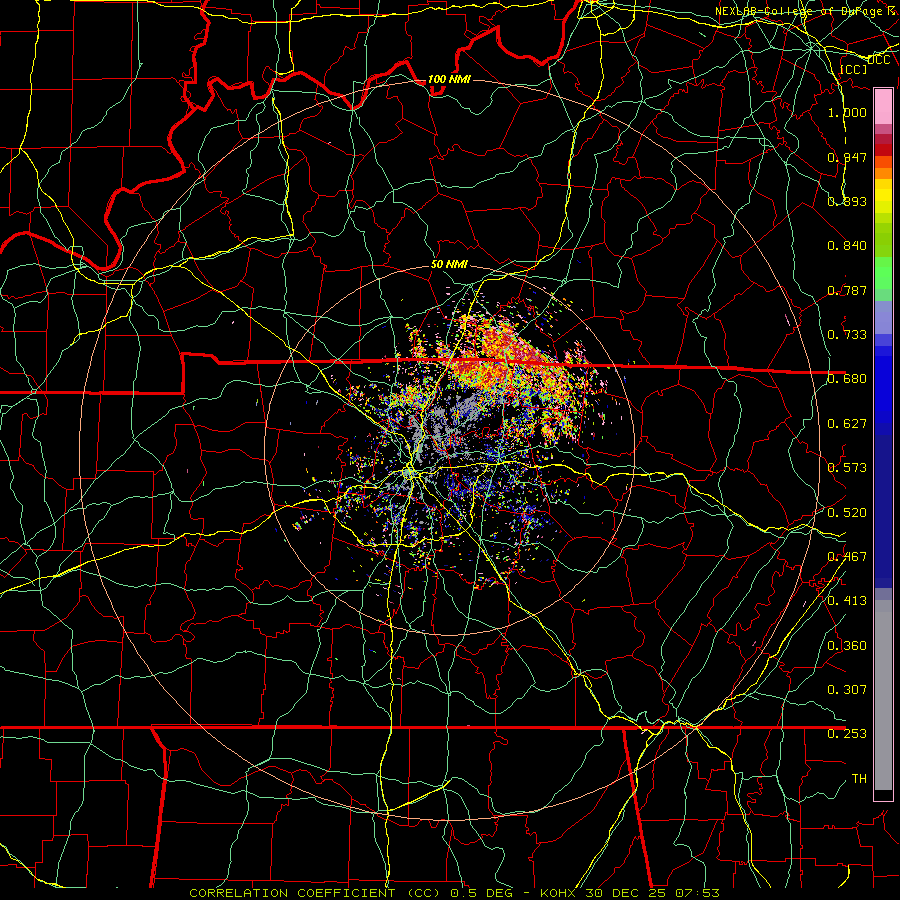The image size is (900, 900).
Task: Click the 0.680 scale value
Action: click(x=847, y=379)
